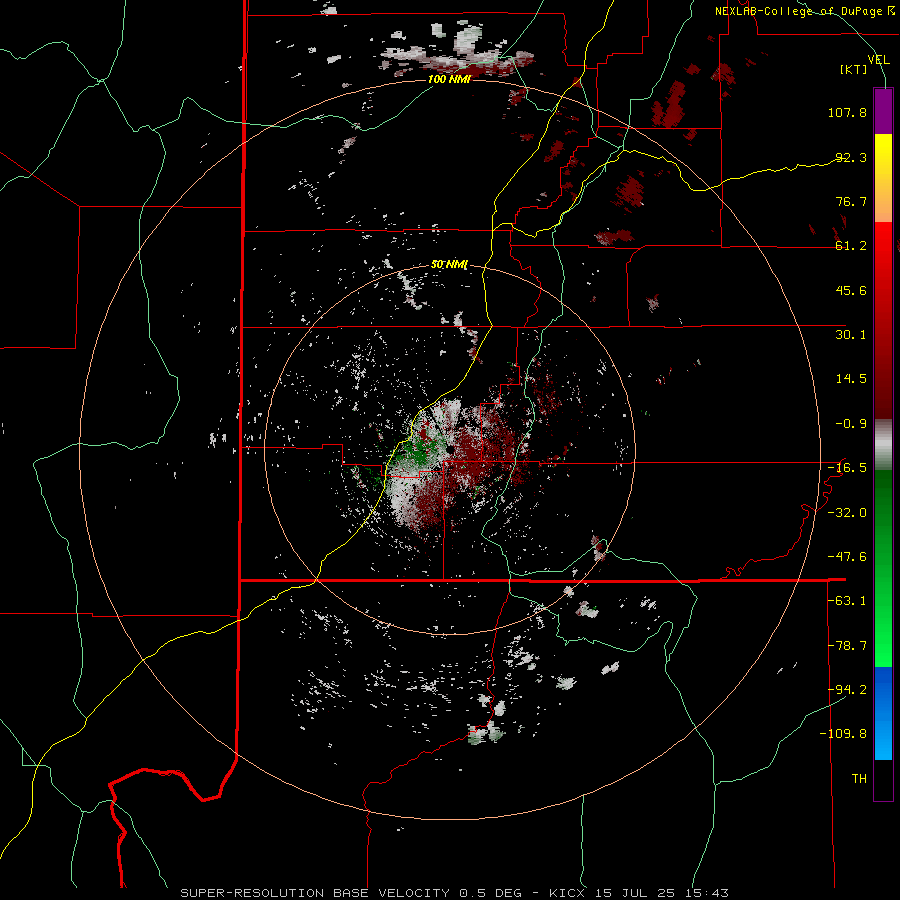Click the [KT] units label

tap(854, 69)
